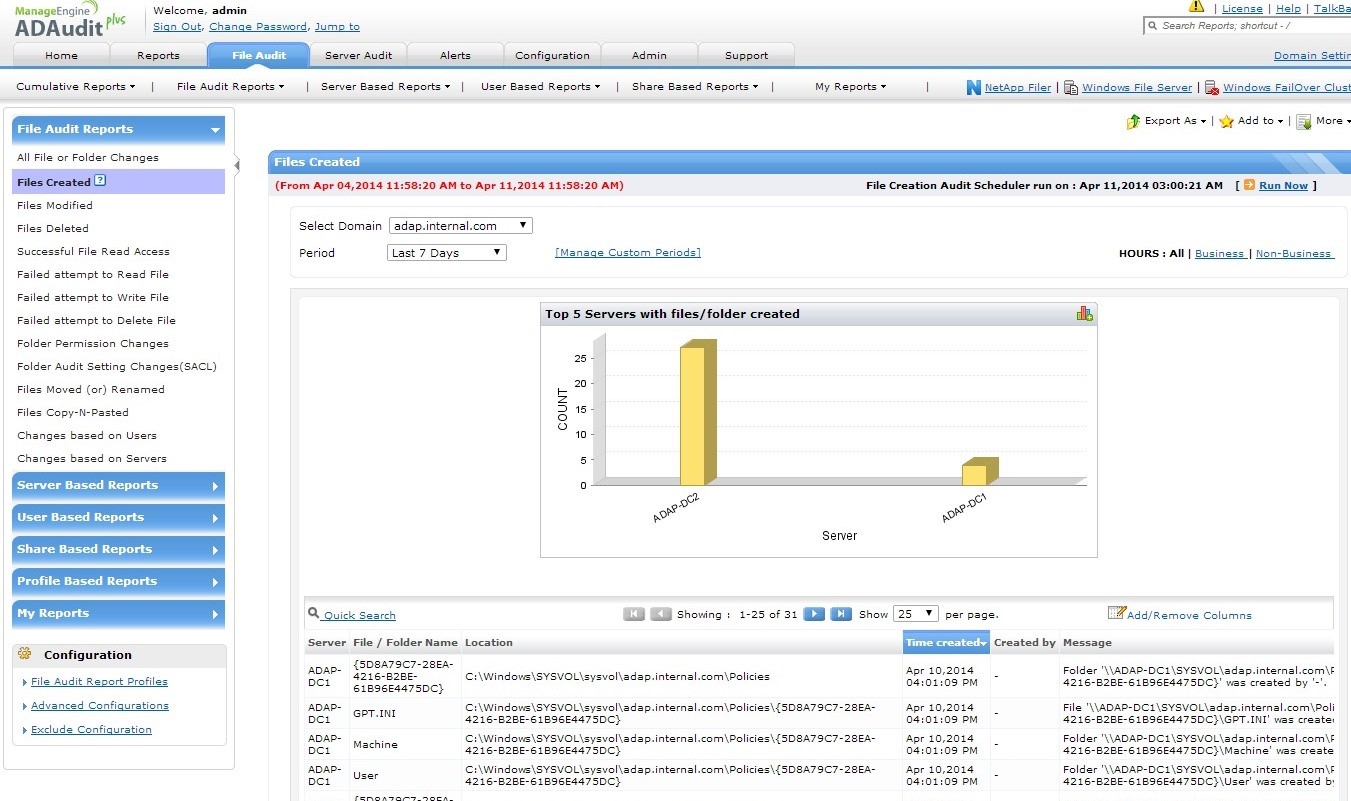Viewport: 1351px width, 801px height.
Task: Open Cumulative Reports menu
Action: pyautogui.click(x=75, y=87)
